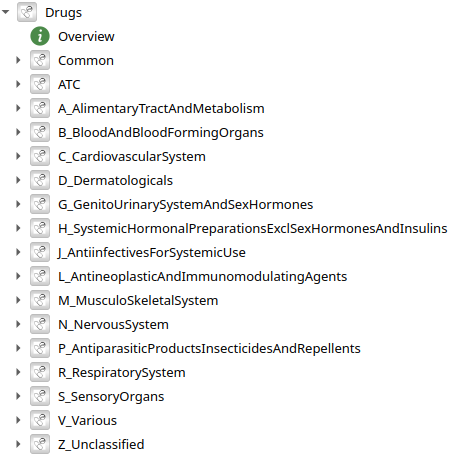Click the Z_Unclassified package icon

coord(40,444)
